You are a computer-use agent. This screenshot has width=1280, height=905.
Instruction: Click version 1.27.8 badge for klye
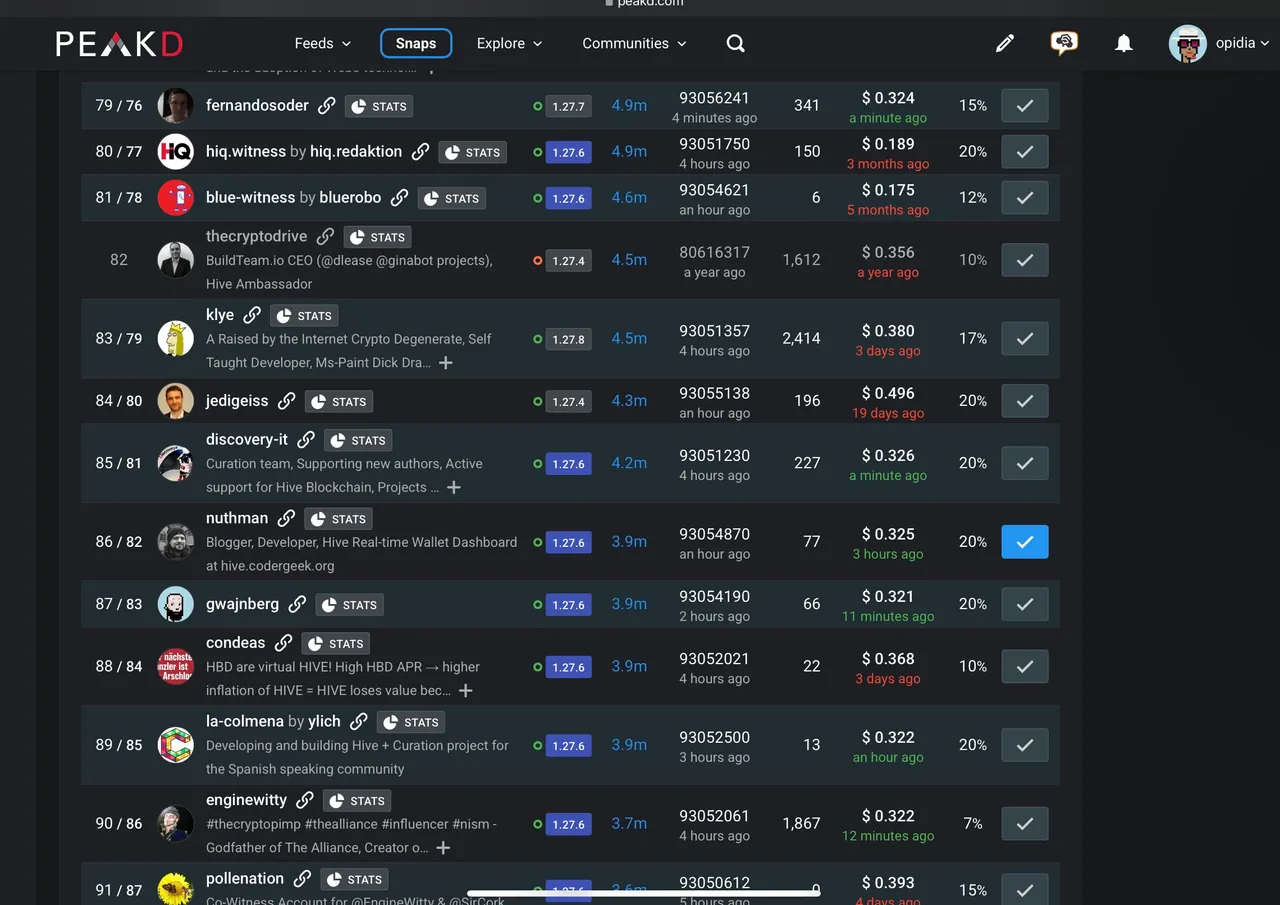point(568,339)
